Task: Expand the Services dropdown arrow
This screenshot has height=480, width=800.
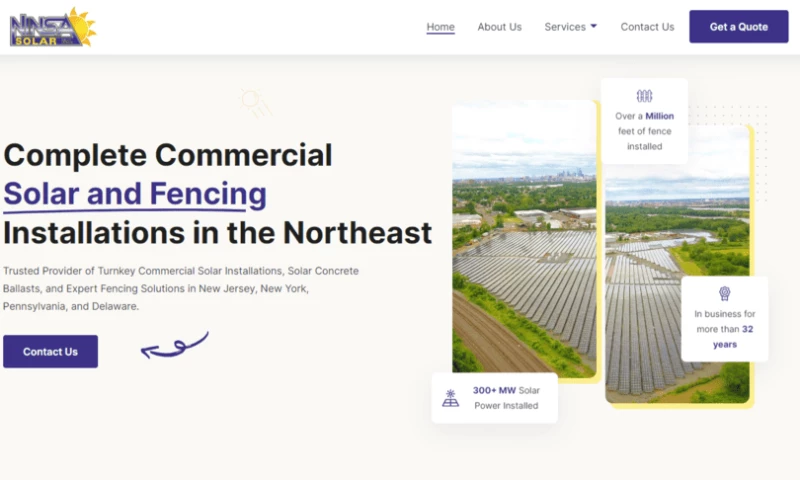Action: pos(594,27)
